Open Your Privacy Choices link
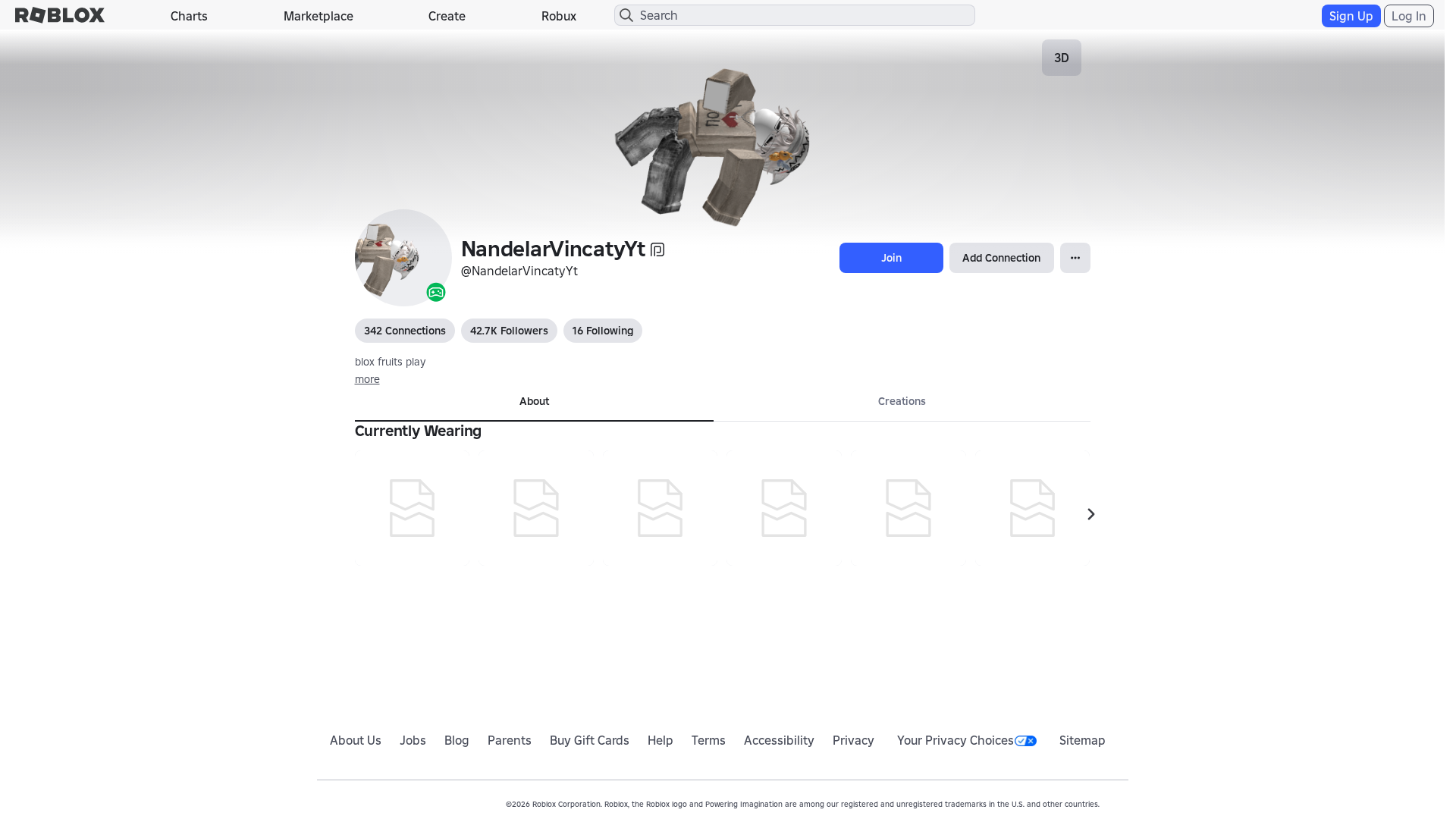Image resolution: width=1456 pixels, height=819 pixels. 966,740
